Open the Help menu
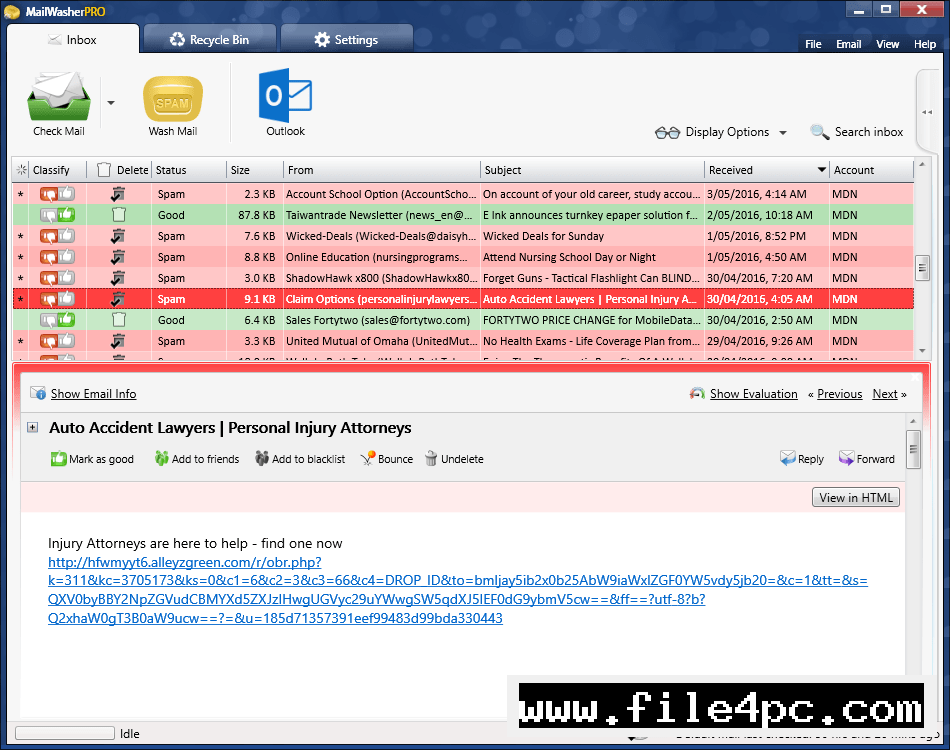 pos(925,44)
